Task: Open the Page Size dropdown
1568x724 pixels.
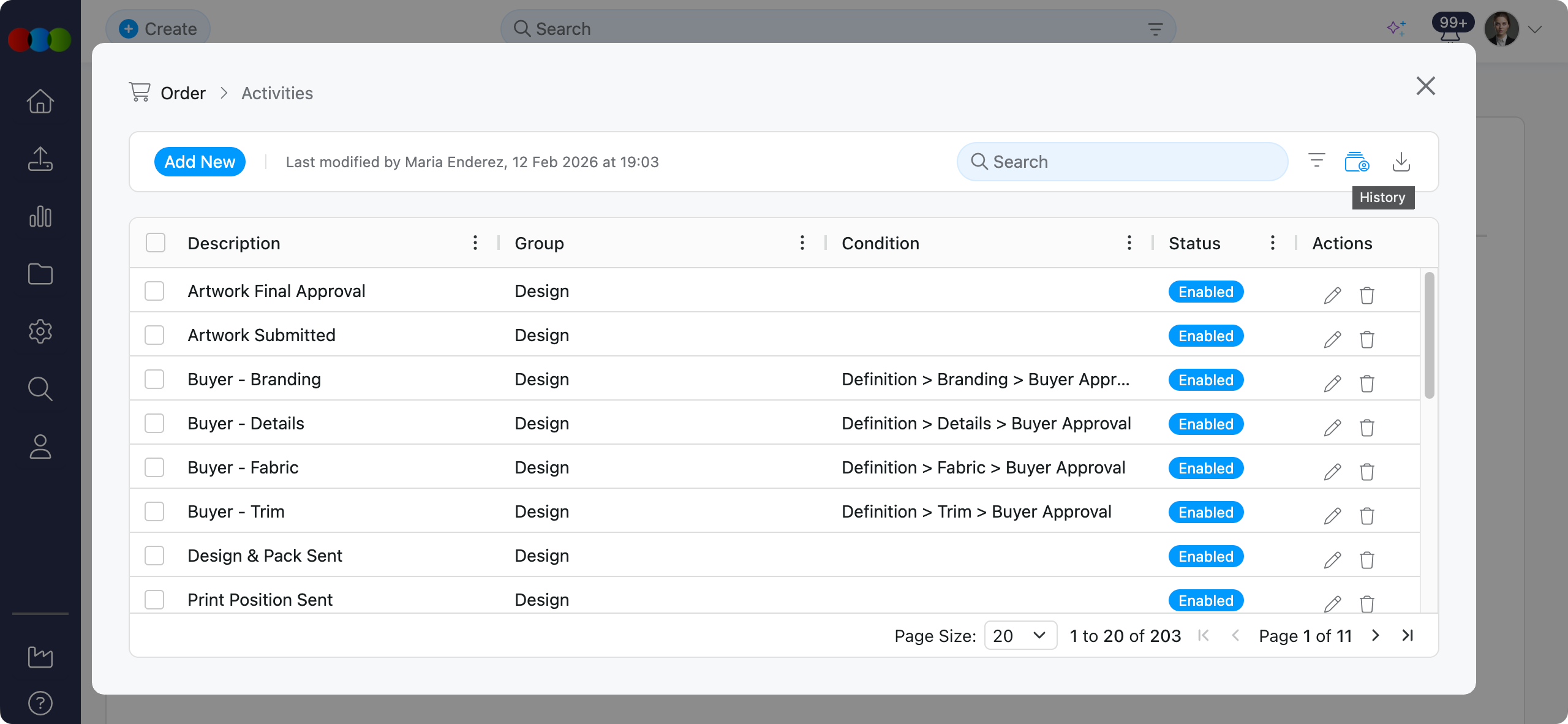Action: (1020, 636)
